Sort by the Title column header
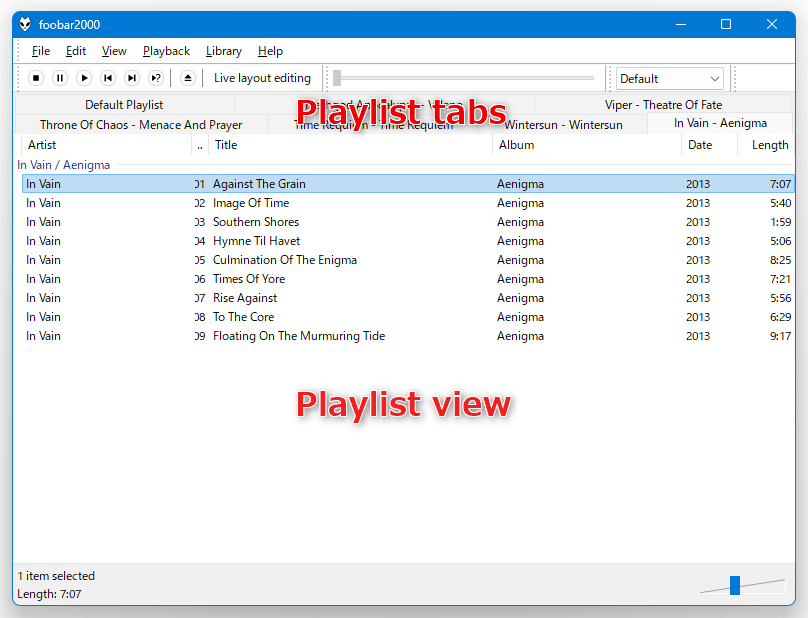808x618 pixels. (350, 145)
